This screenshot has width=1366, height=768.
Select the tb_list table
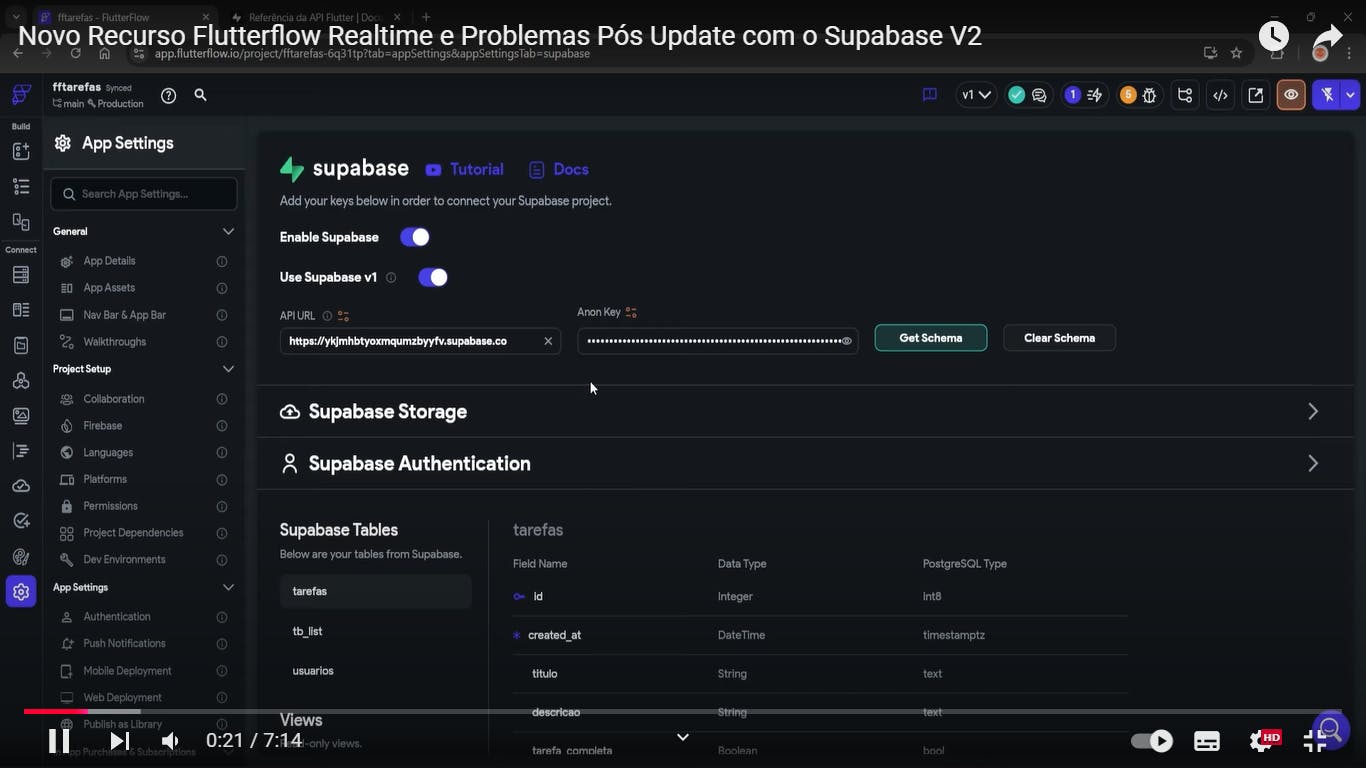point(308,631)
